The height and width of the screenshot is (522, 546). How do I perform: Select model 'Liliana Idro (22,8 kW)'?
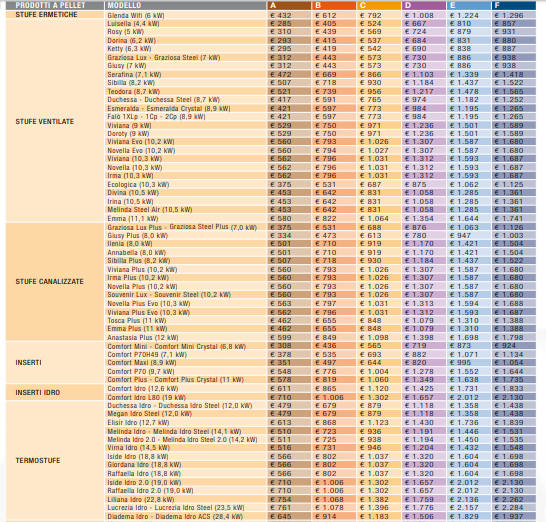(x=141, y=500)
